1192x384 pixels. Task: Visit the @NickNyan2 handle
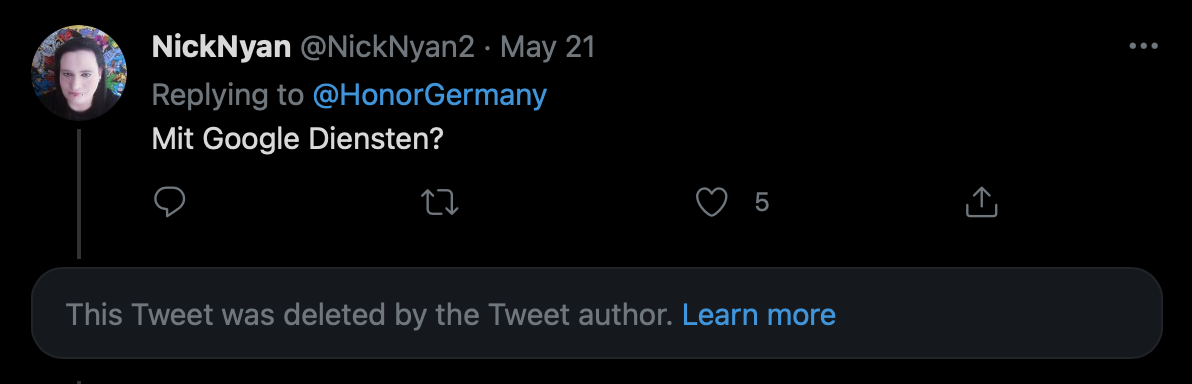click(x=388, y=48)
